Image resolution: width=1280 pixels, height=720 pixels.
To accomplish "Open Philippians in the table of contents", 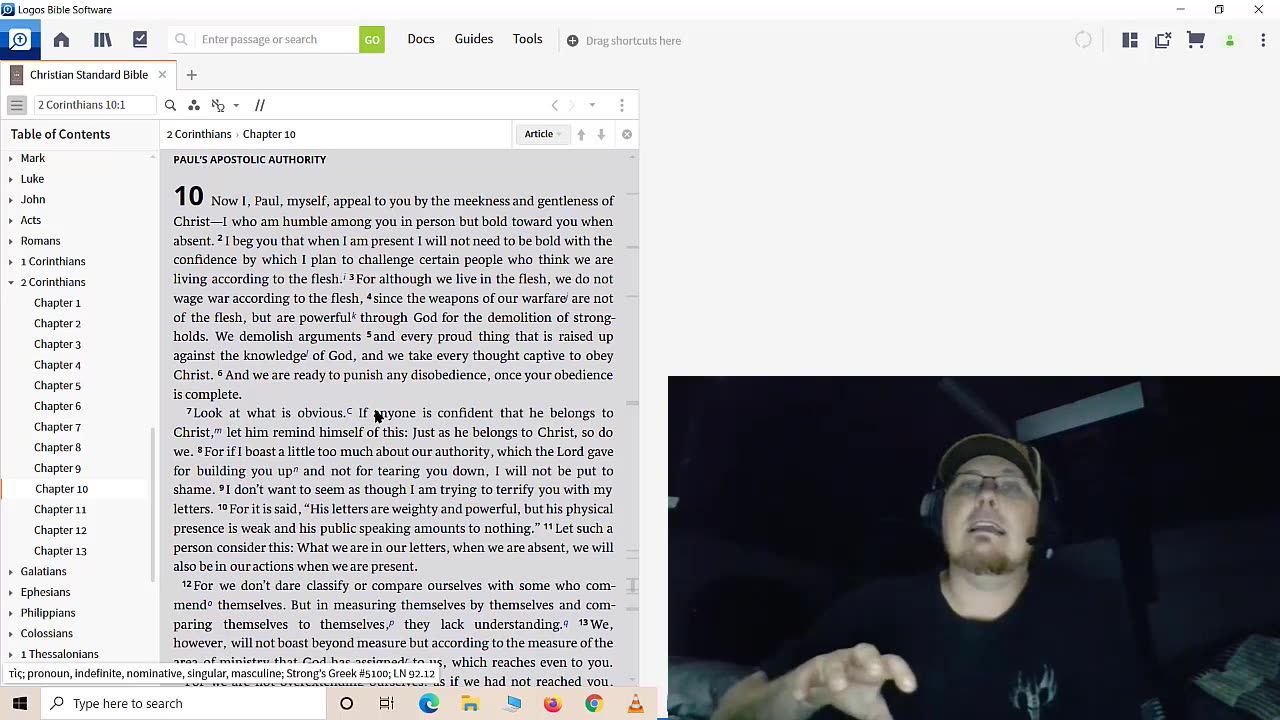I will (x=48, y=613).
